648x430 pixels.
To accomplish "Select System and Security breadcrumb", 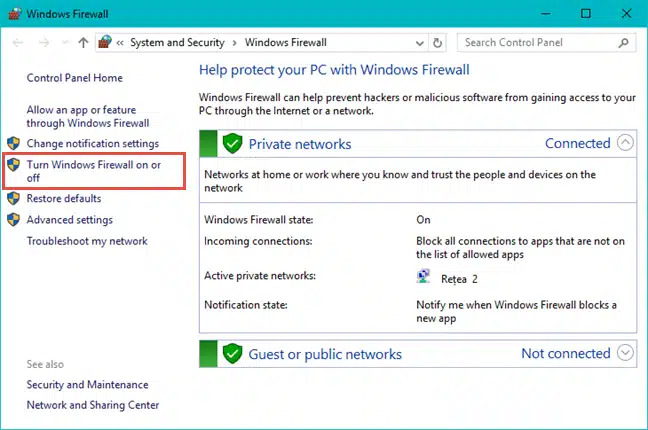I will pyautogui.click(x=178, y=43).
